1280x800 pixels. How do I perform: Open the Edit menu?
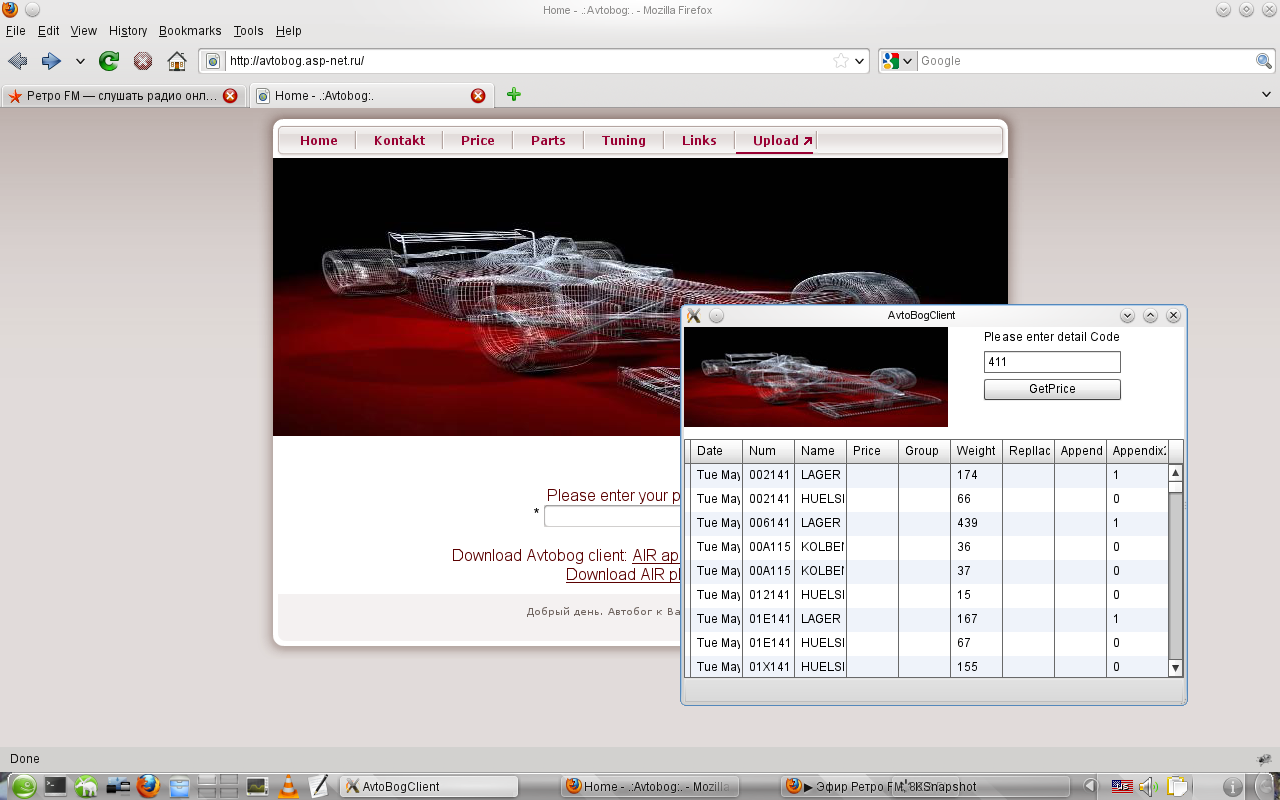48,31
